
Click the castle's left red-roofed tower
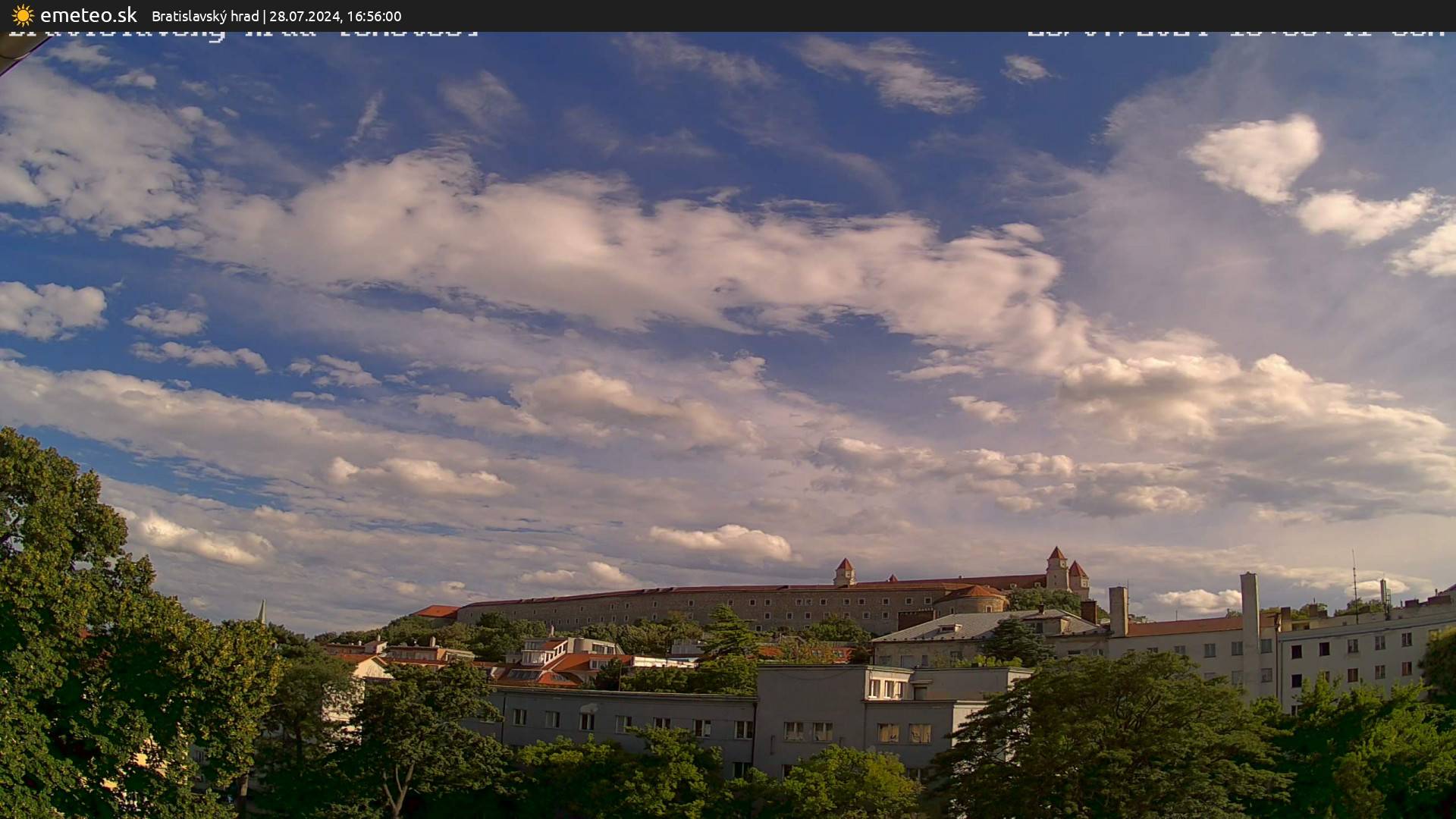[x=844, y=572]
